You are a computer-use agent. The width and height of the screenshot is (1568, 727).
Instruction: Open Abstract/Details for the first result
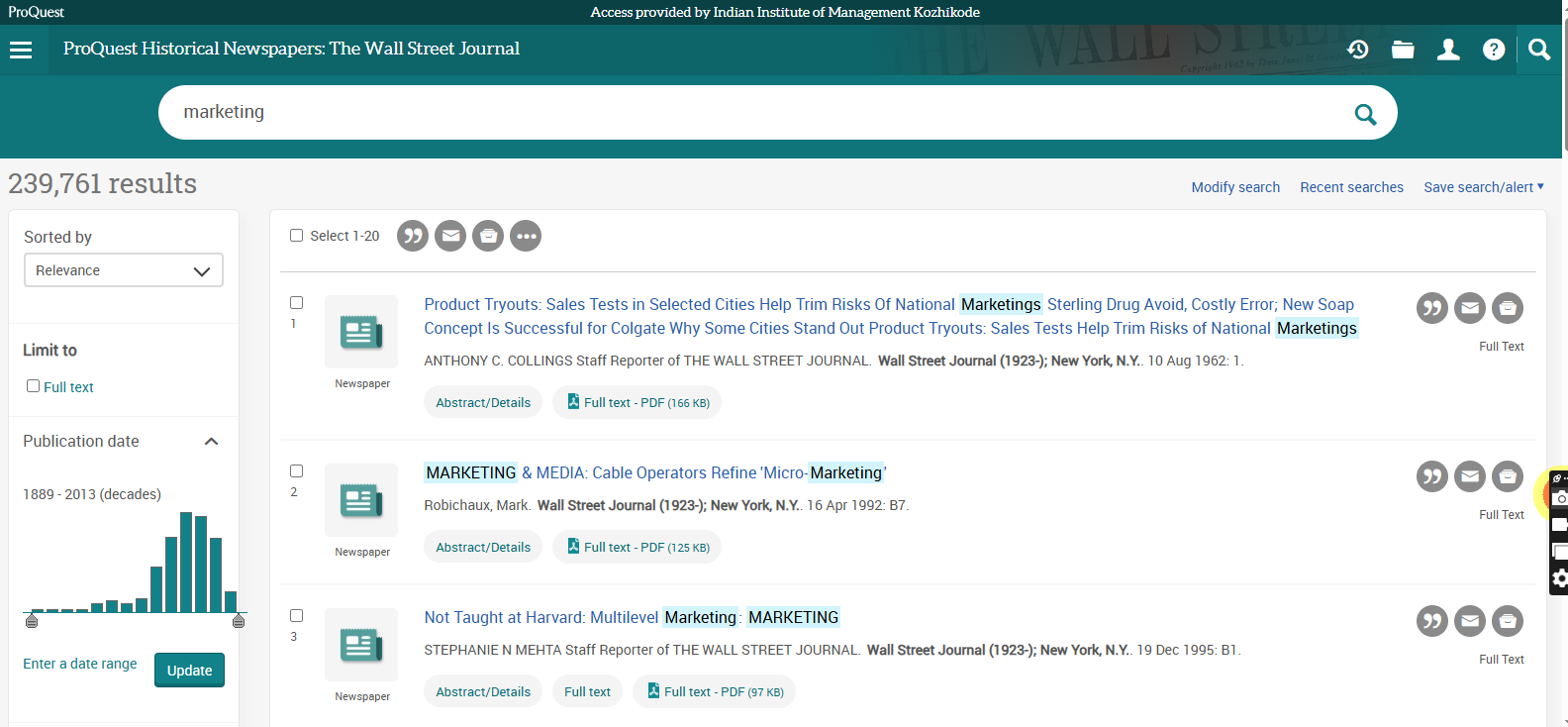[x=483, y=403]
